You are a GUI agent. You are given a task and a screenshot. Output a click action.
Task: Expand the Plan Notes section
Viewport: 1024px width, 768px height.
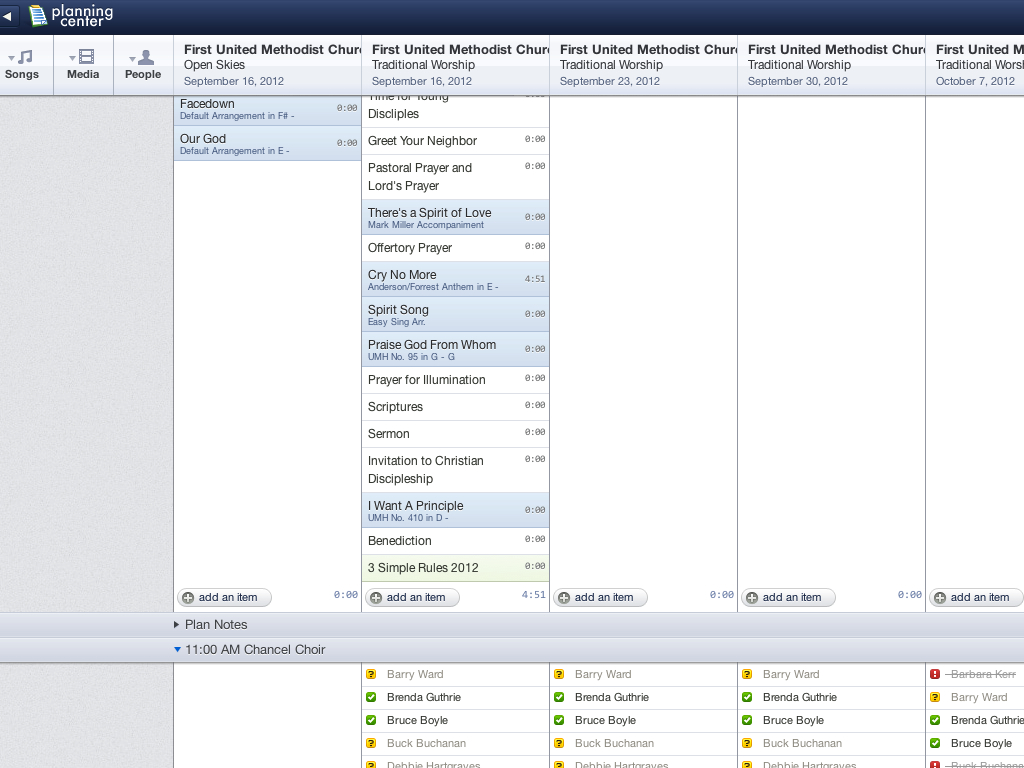point(177,624)
